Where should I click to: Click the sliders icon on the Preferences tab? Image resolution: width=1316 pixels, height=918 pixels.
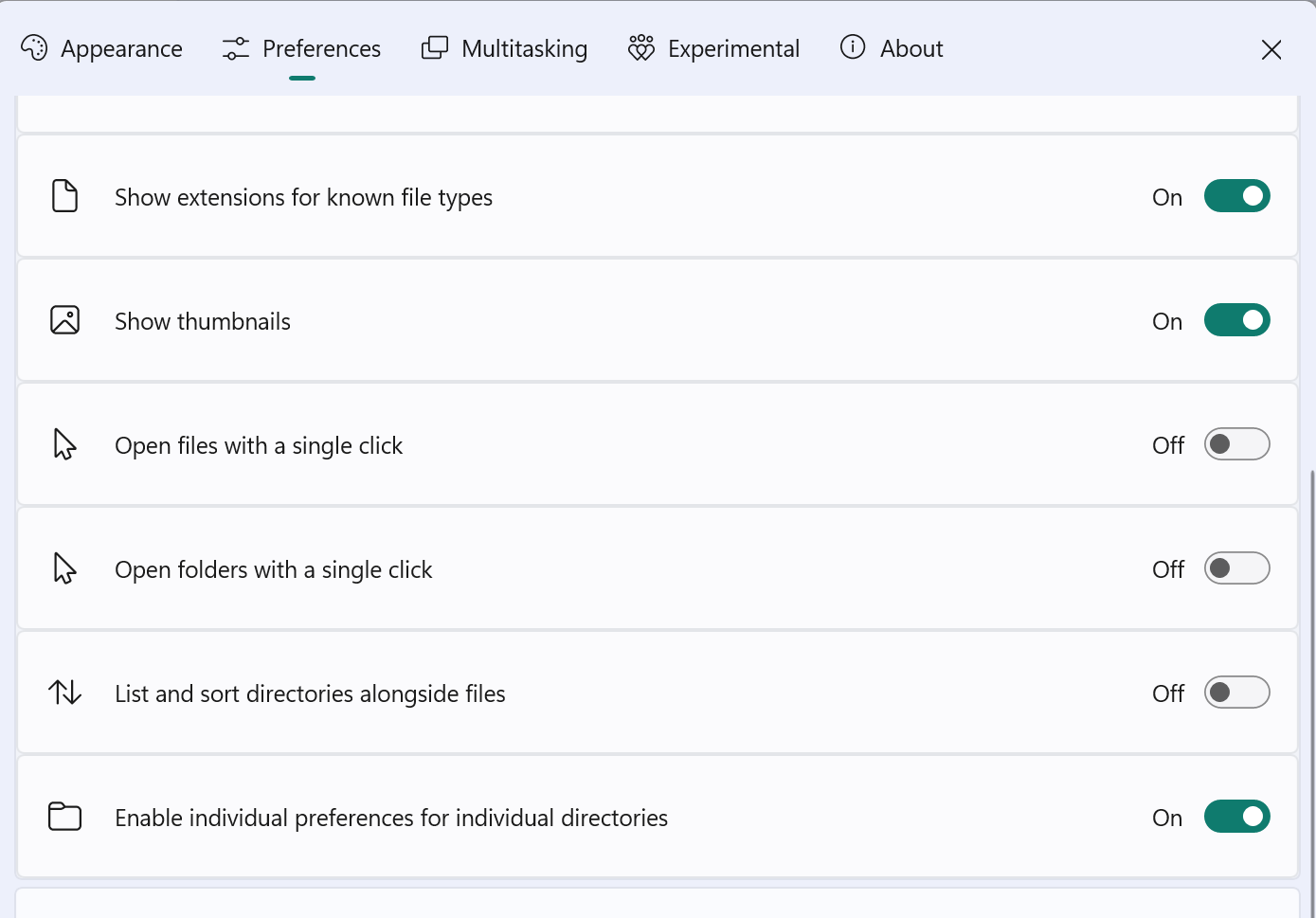(235, 47)
